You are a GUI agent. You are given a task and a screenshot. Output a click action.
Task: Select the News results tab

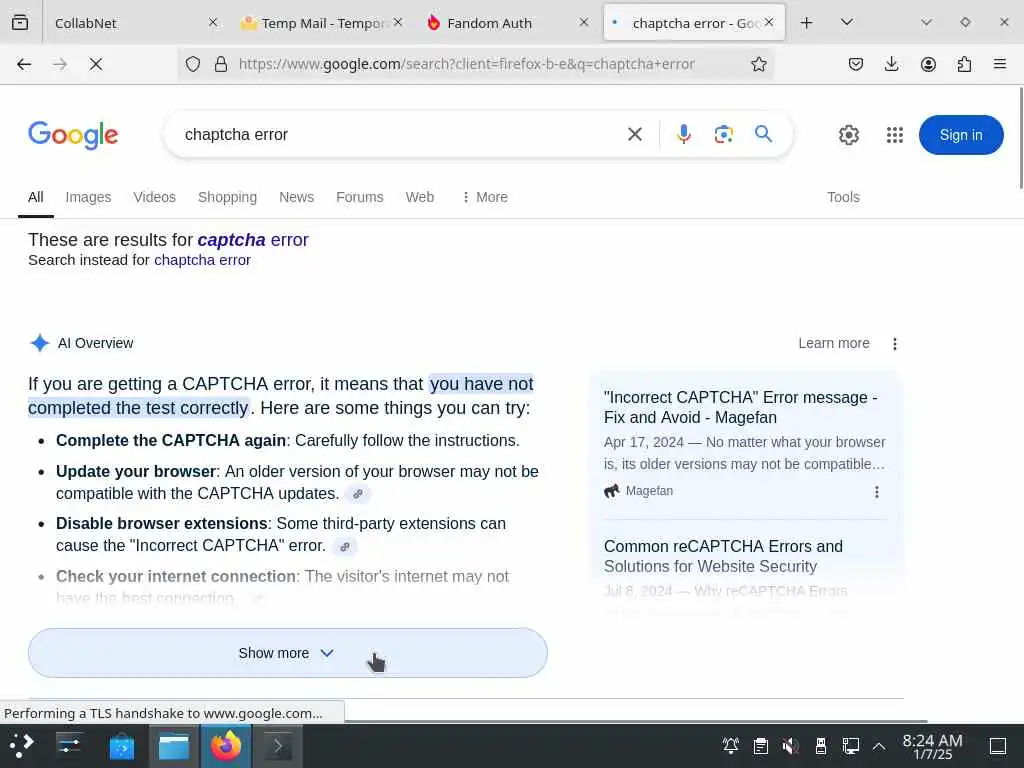click(x=296, y=197)
